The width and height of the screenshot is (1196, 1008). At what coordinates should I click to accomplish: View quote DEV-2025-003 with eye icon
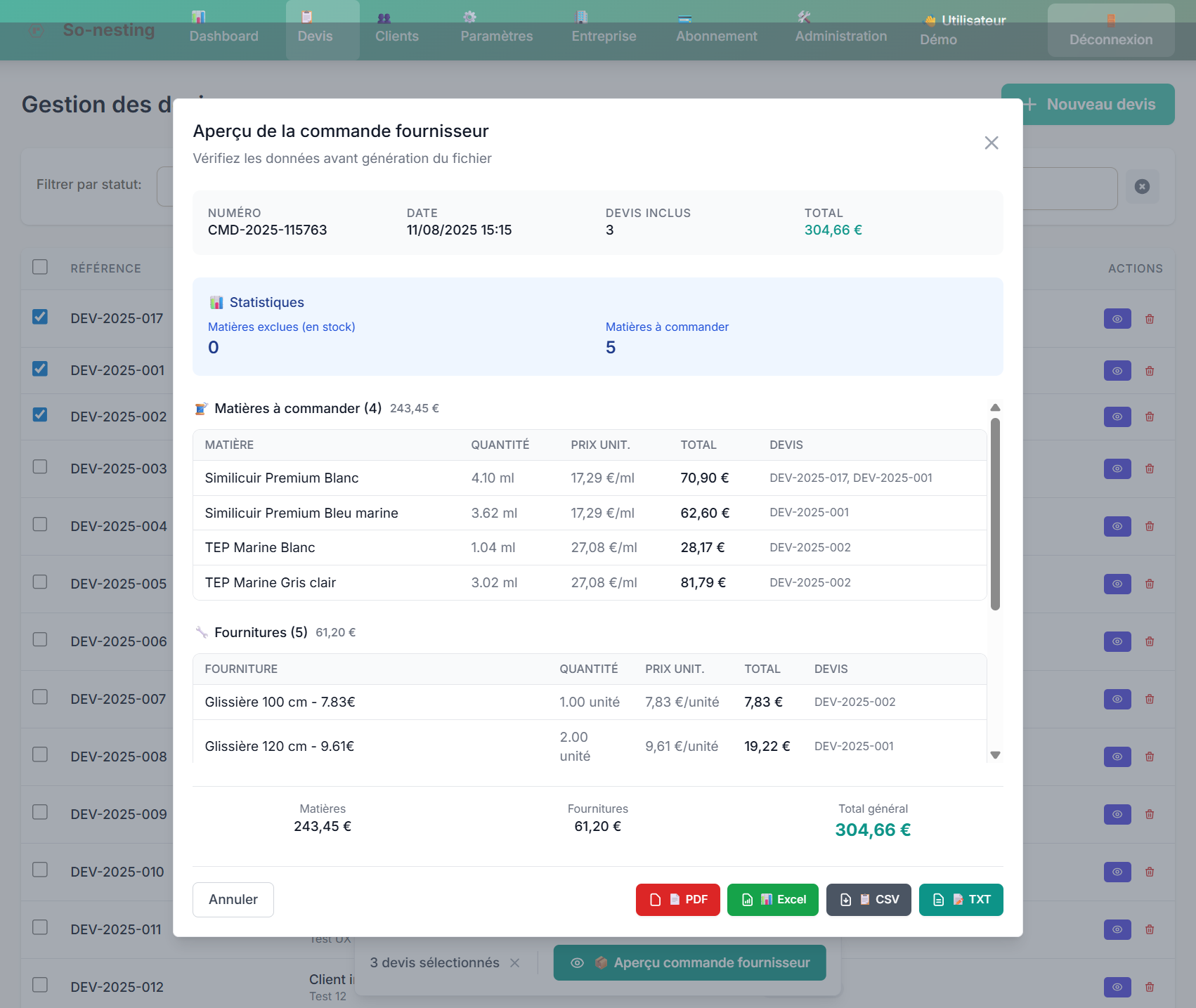tap(1117, 469)
